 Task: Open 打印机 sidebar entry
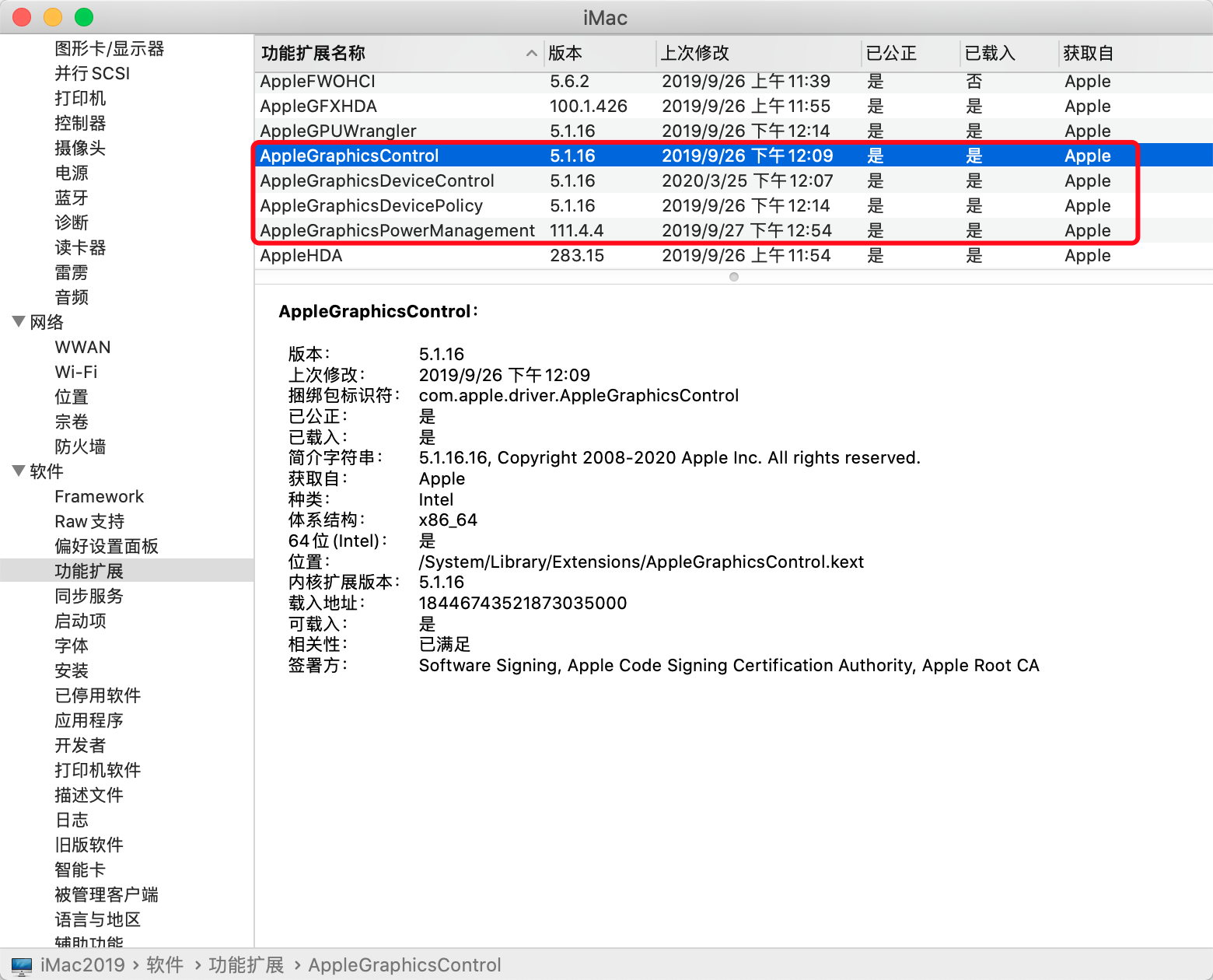coord(80,98)
